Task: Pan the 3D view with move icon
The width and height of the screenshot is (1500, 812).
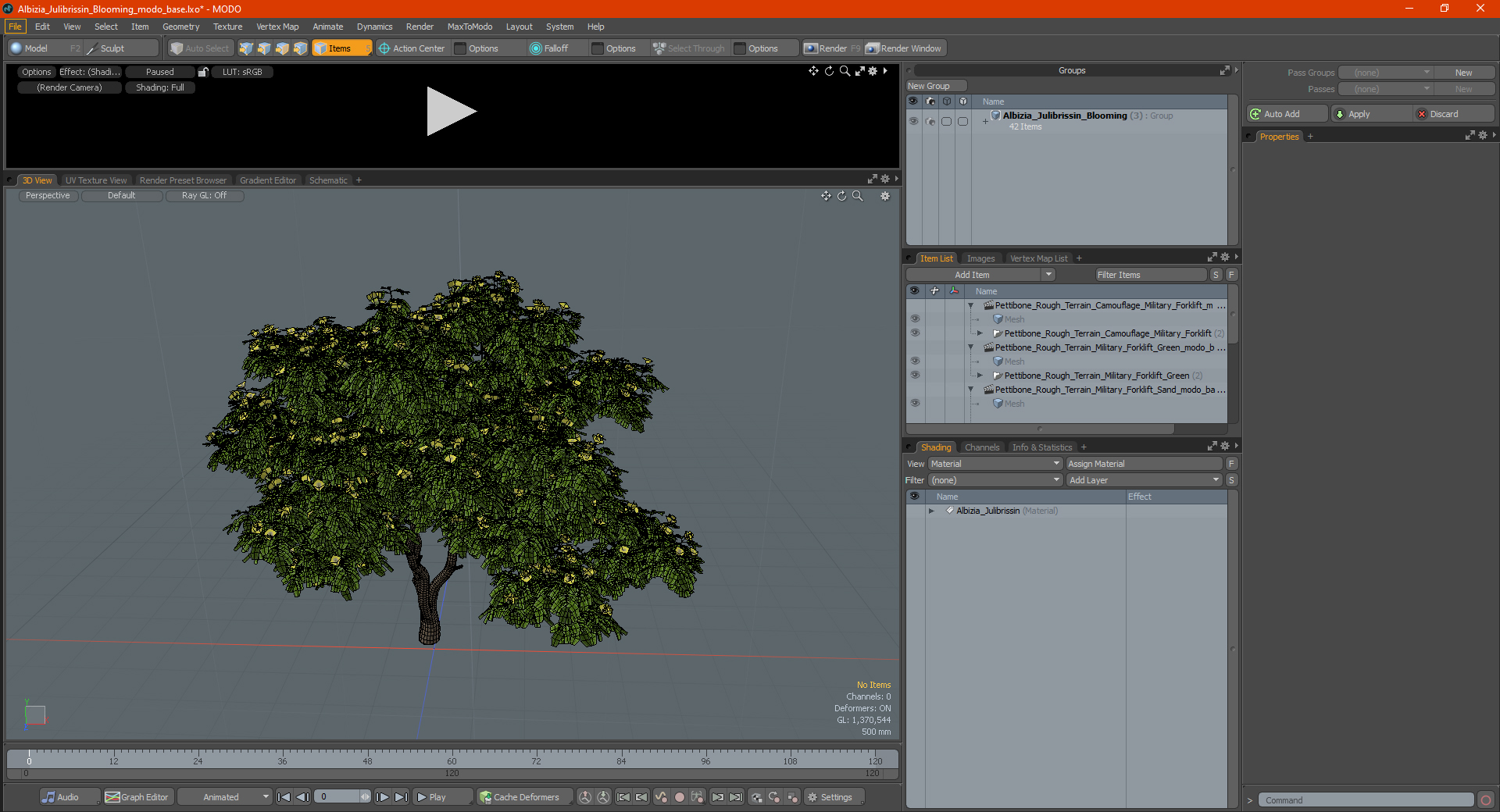Action: click(827, 196)
